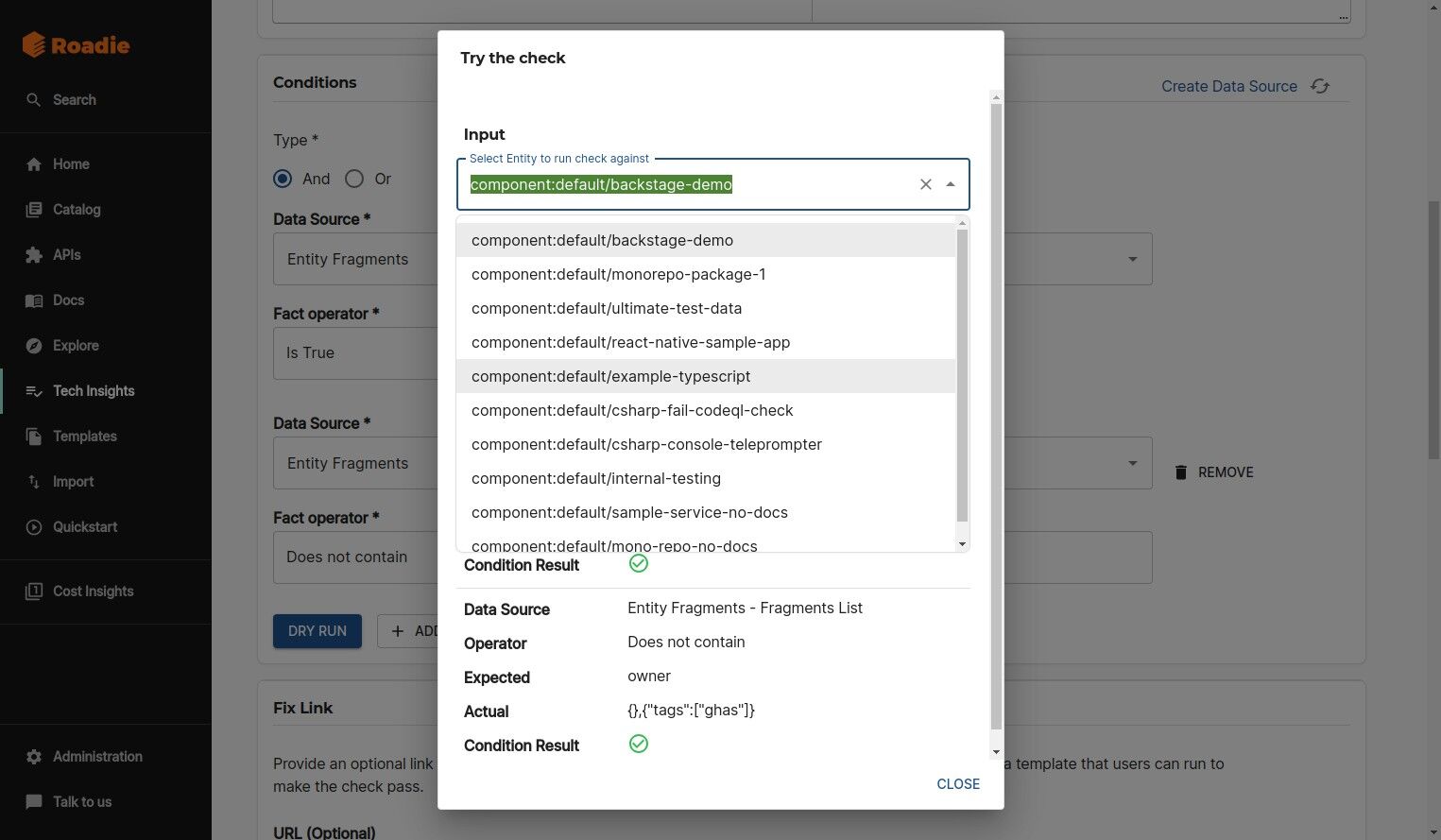The image size is (1441, 840).
Task: Choose component:default/example-typescript from the list
Action: pyautogui.click(x=610, y=376)
